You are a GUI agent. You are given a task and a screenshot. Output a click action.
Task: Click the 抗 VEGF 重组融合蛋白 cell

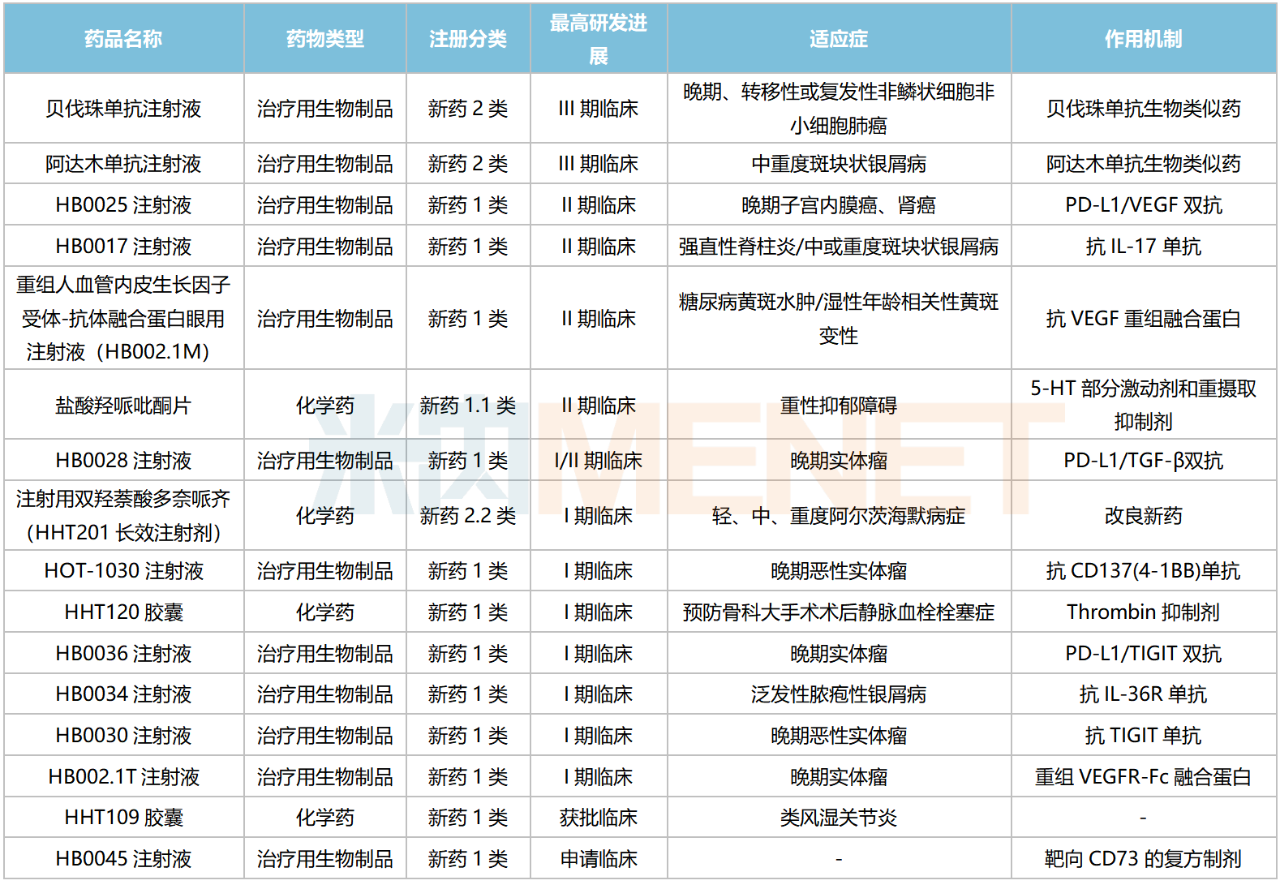pos(1144,319)
